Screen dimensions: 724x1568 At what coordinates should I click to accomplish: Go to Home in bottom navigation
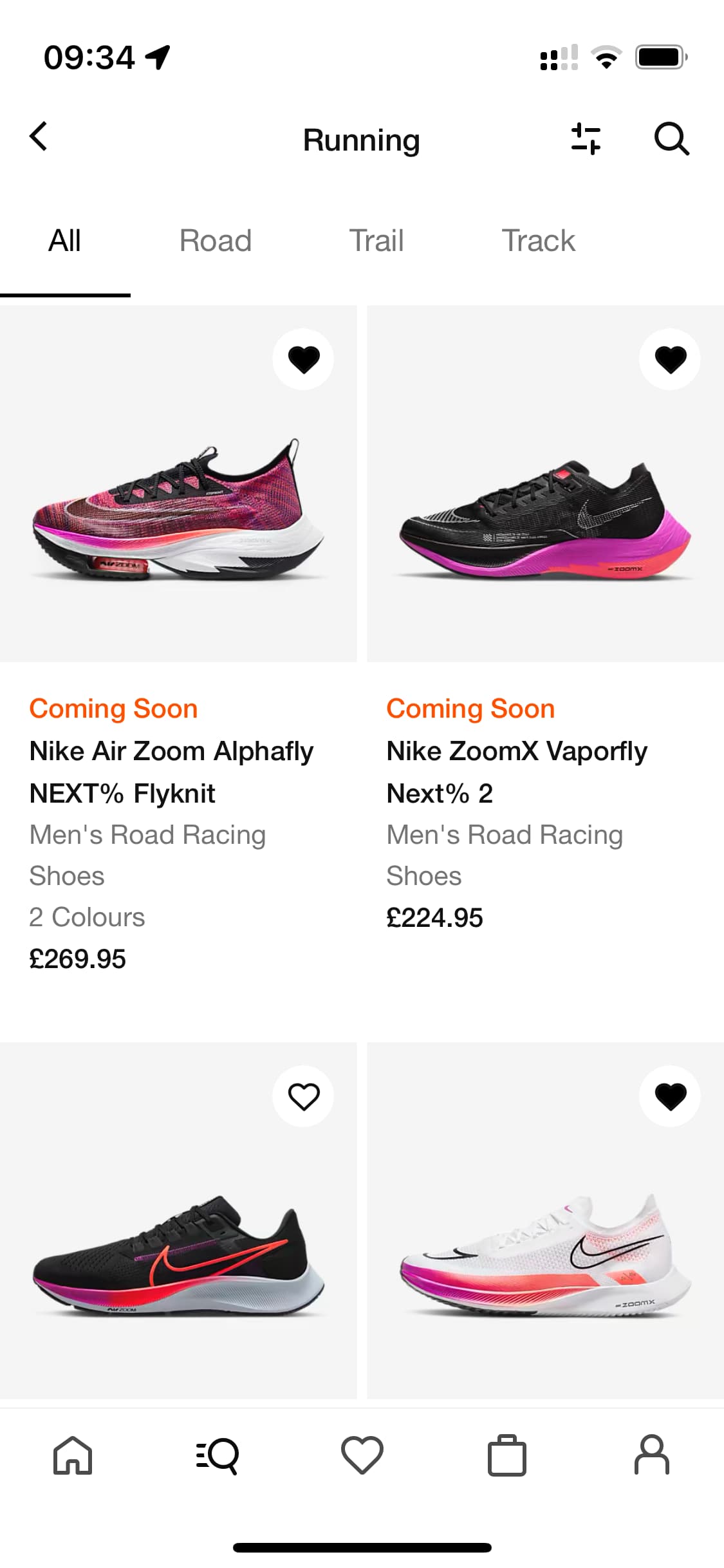(x=73, y=1455)
